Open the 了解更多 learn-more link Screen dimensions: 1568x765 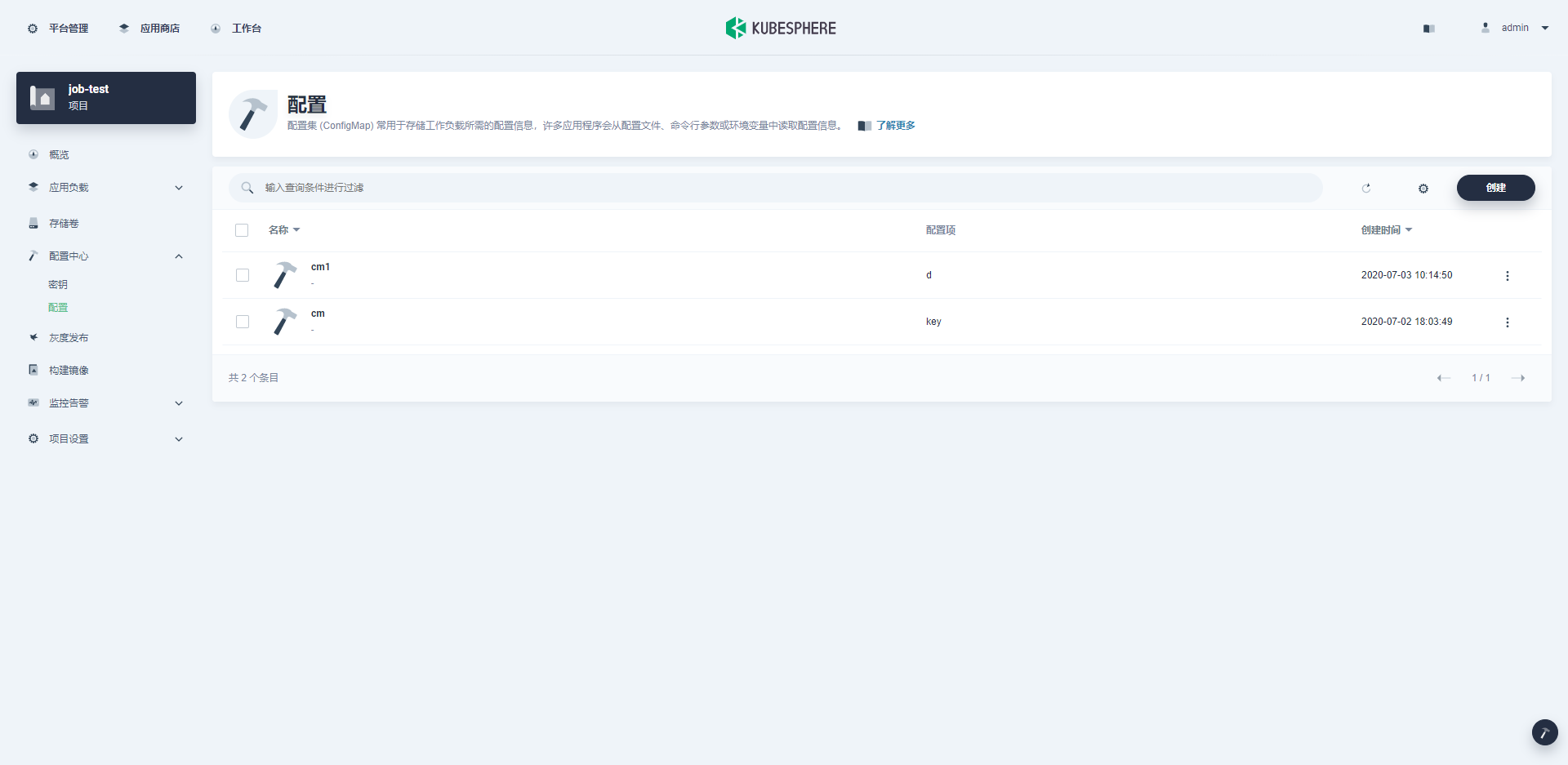coord(896,125)
